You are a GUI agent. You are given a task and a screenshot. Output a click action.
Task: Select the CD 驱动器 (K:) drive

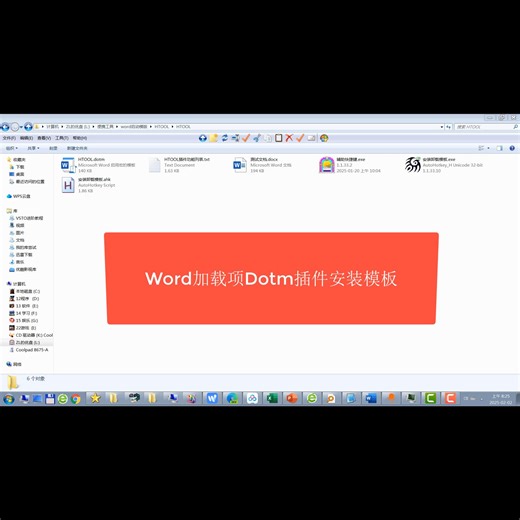[34, 335]
